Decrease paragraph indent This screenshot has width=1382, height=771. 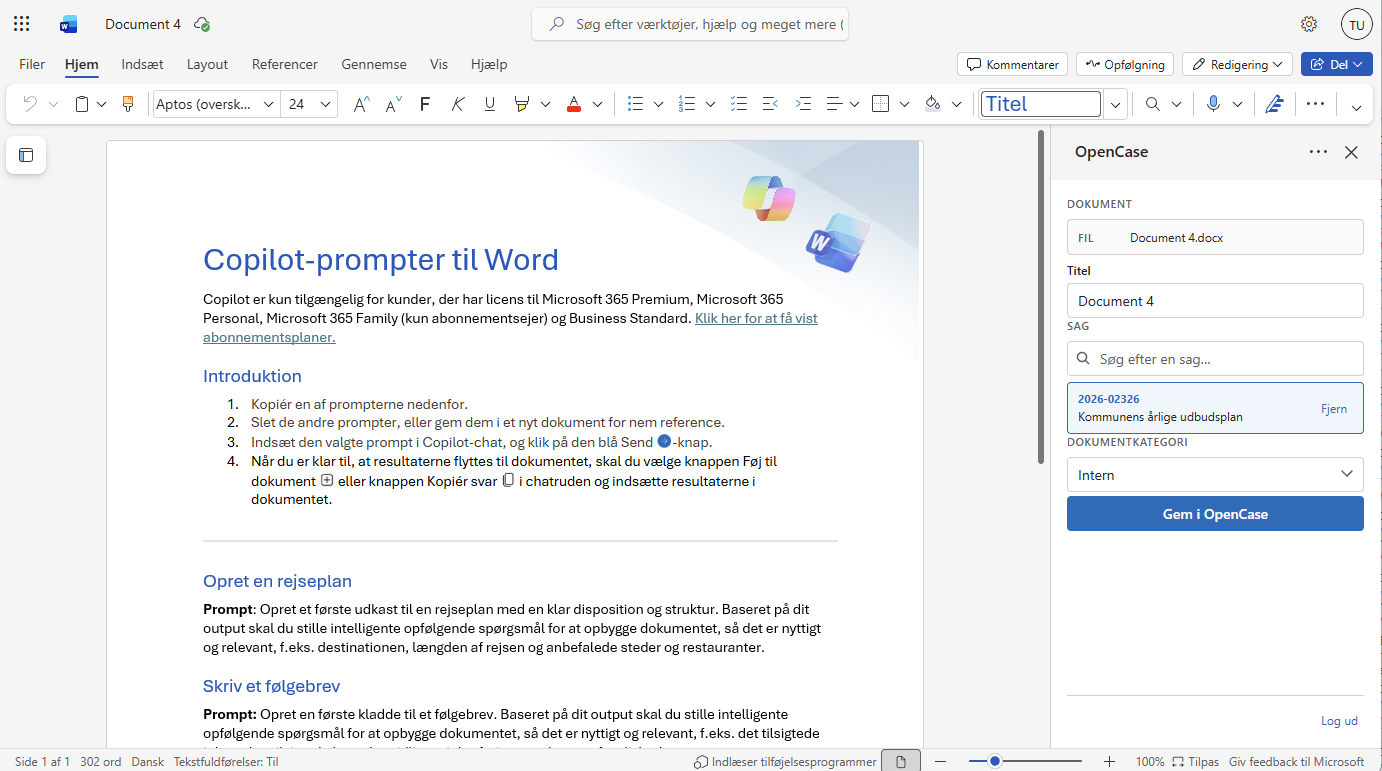click(770, 104)
